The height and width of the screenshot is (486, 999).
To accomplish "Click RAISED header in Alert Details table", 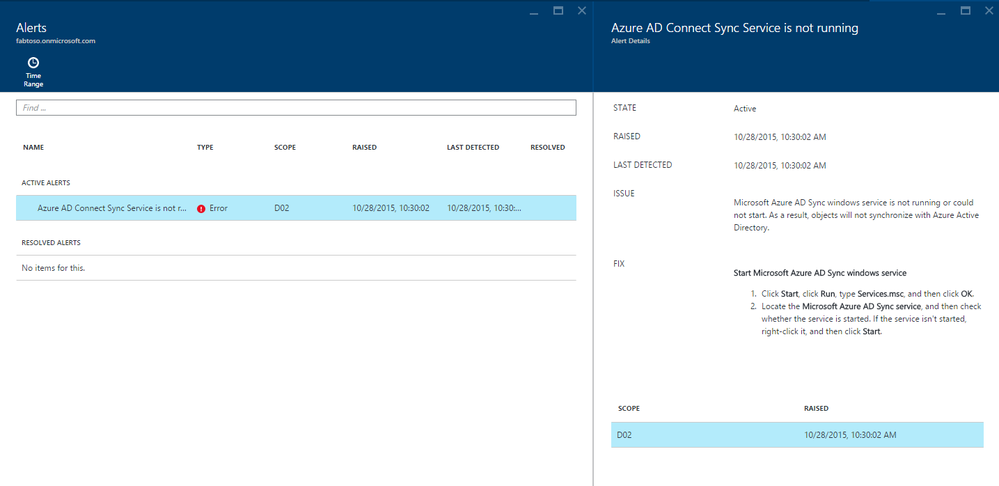I will click(816, 408).
